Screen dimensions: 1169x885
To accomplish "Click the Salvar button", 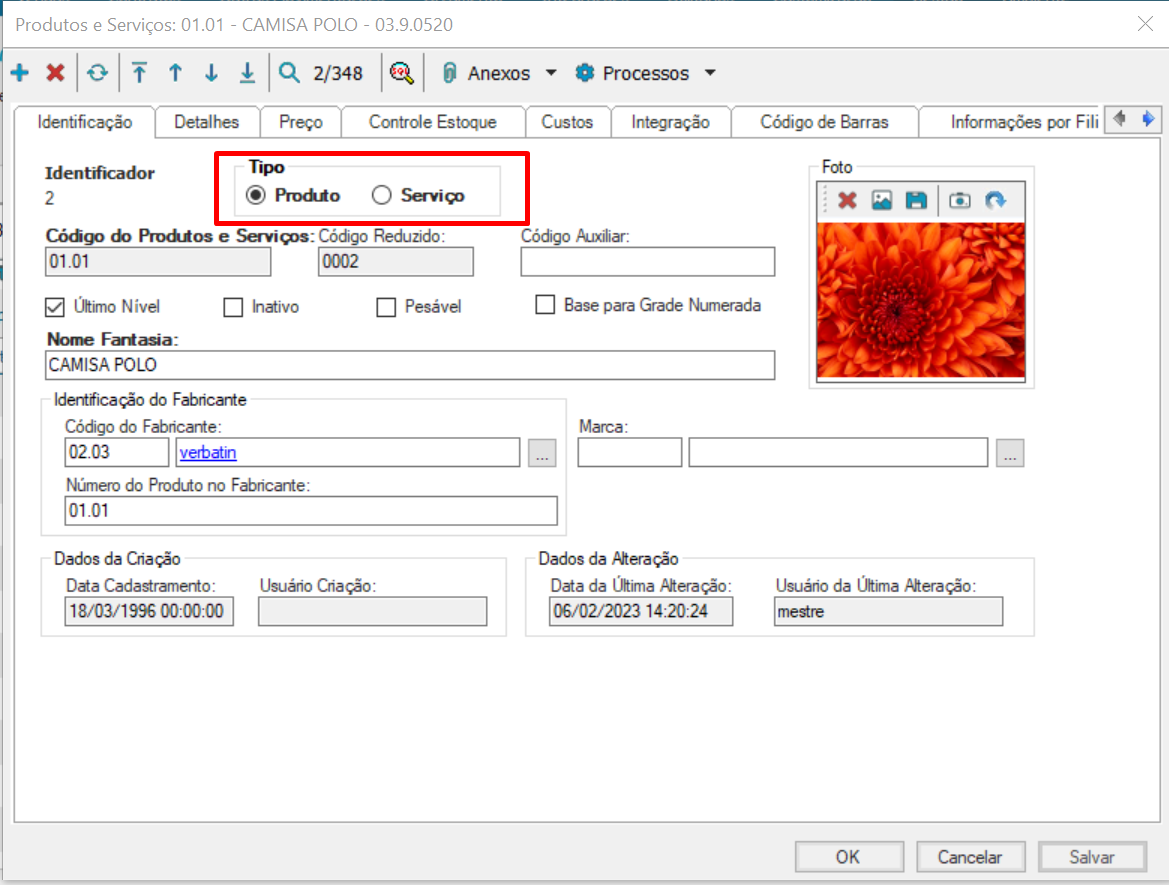I will tap(1092, 857).
